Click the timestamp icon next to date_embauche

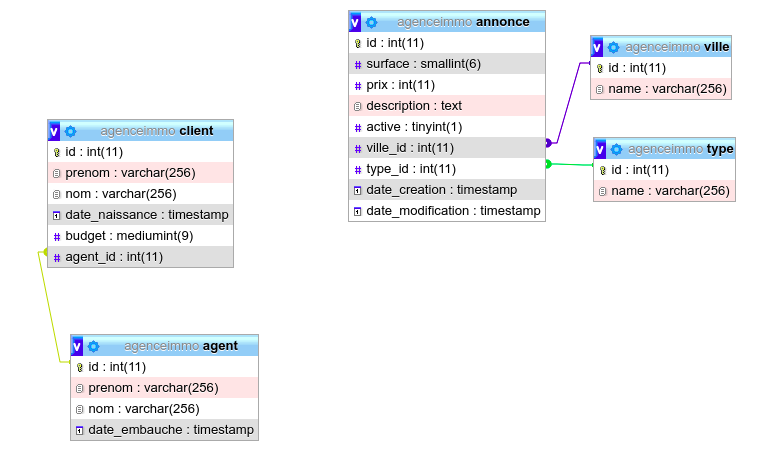click(x=79, y=430)
